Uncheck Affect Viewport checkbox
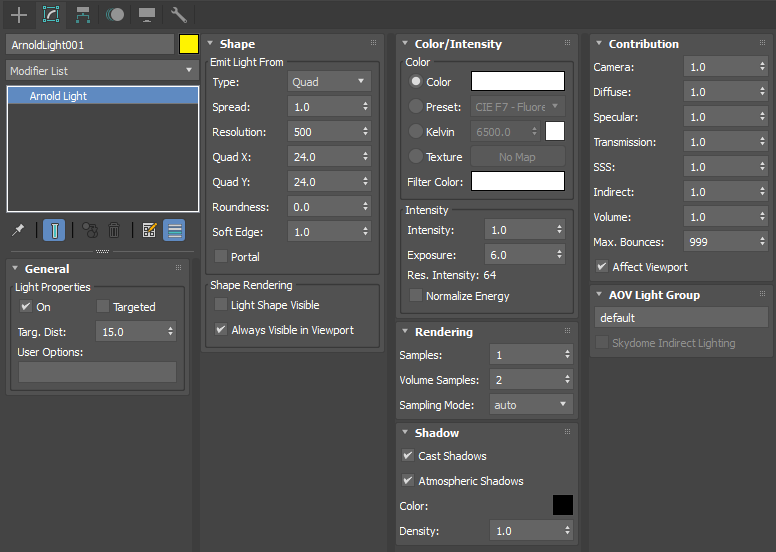 [602, 266]
